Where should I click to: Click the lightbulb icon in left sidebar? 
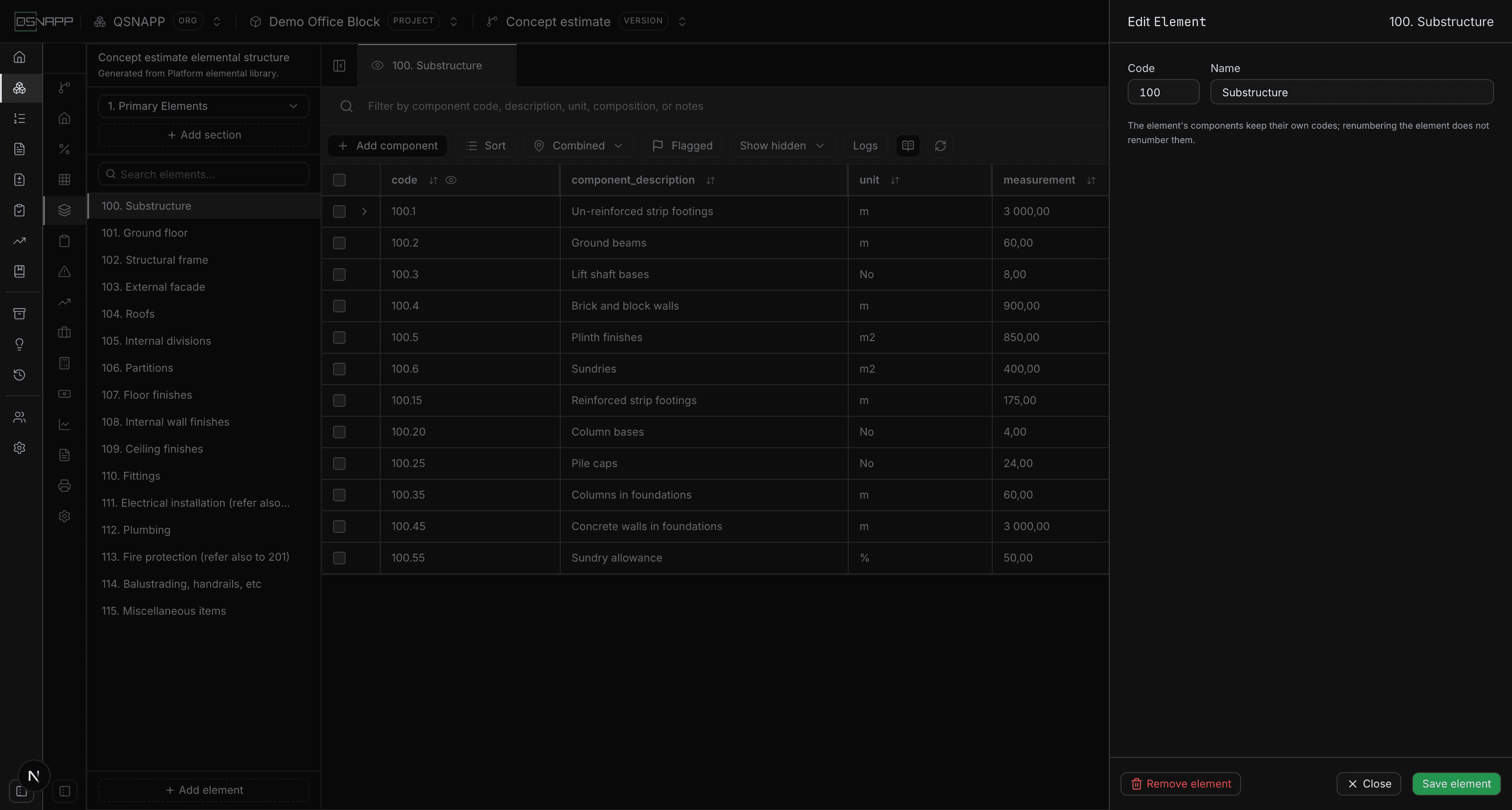tap(19, 344)
